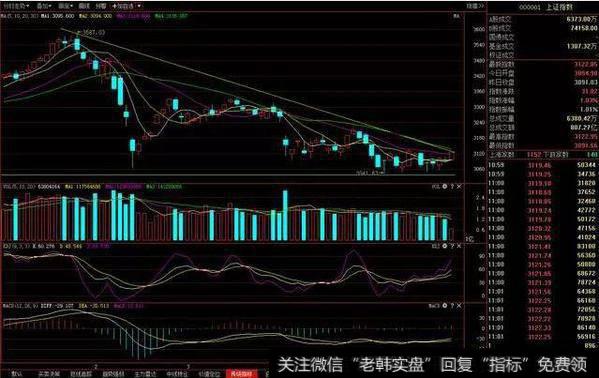Open help question mark of the KDJ panel
The width and height of the screenshot is (599, 378).
[x=452, y=246]
